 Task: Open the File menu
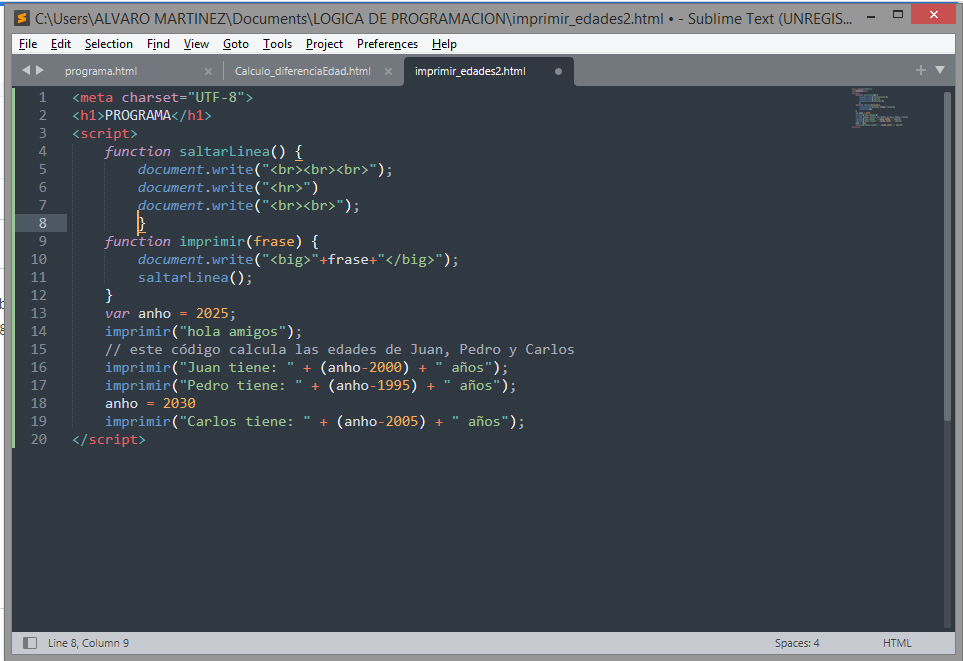coord(28,44)
